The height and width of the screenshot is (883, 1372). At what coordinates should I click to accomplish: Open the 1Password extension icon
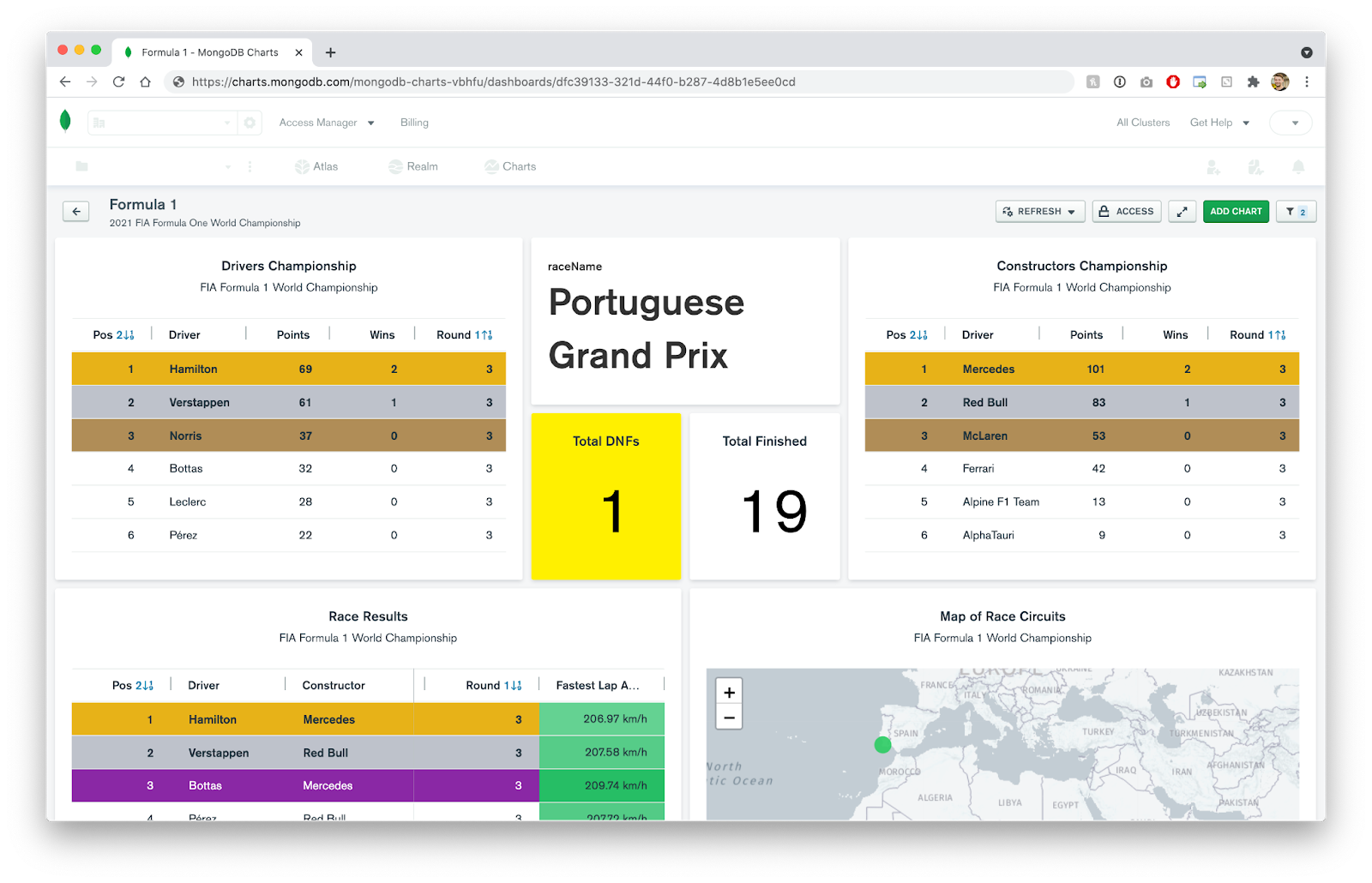click(1119, 81)
